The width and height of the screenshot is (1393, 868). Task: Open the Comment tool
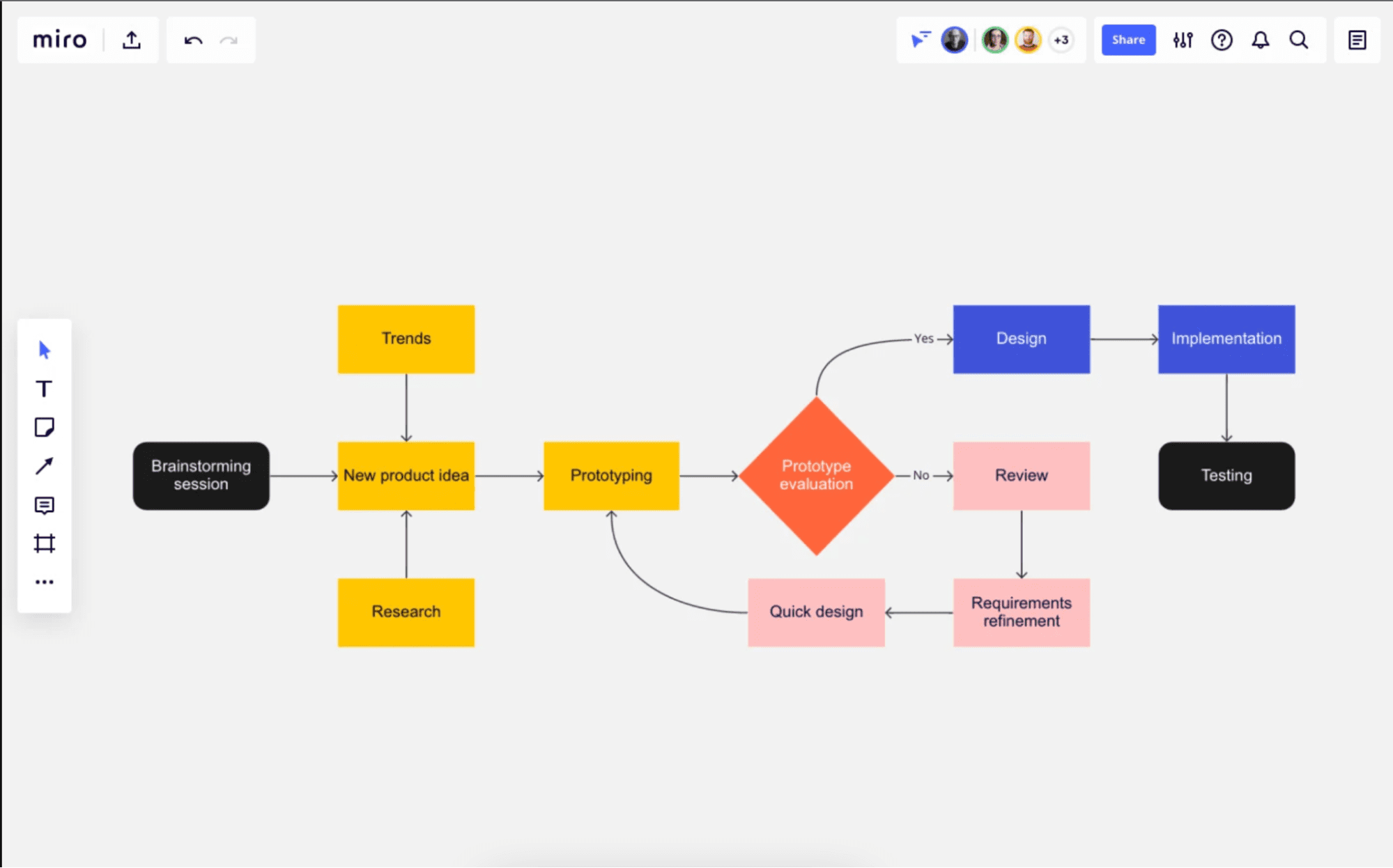(x=44, y=505)
